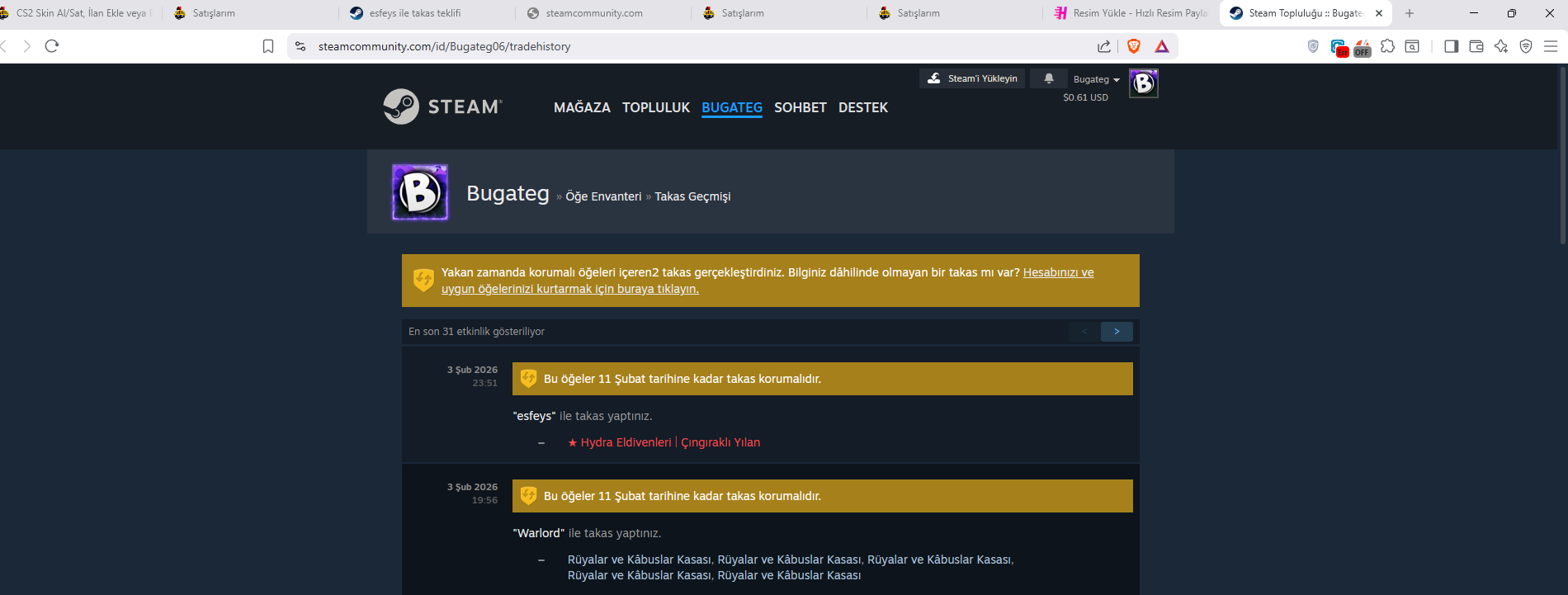
Task: Open the Brave VPN shield icon
Action: [1526, 46]
